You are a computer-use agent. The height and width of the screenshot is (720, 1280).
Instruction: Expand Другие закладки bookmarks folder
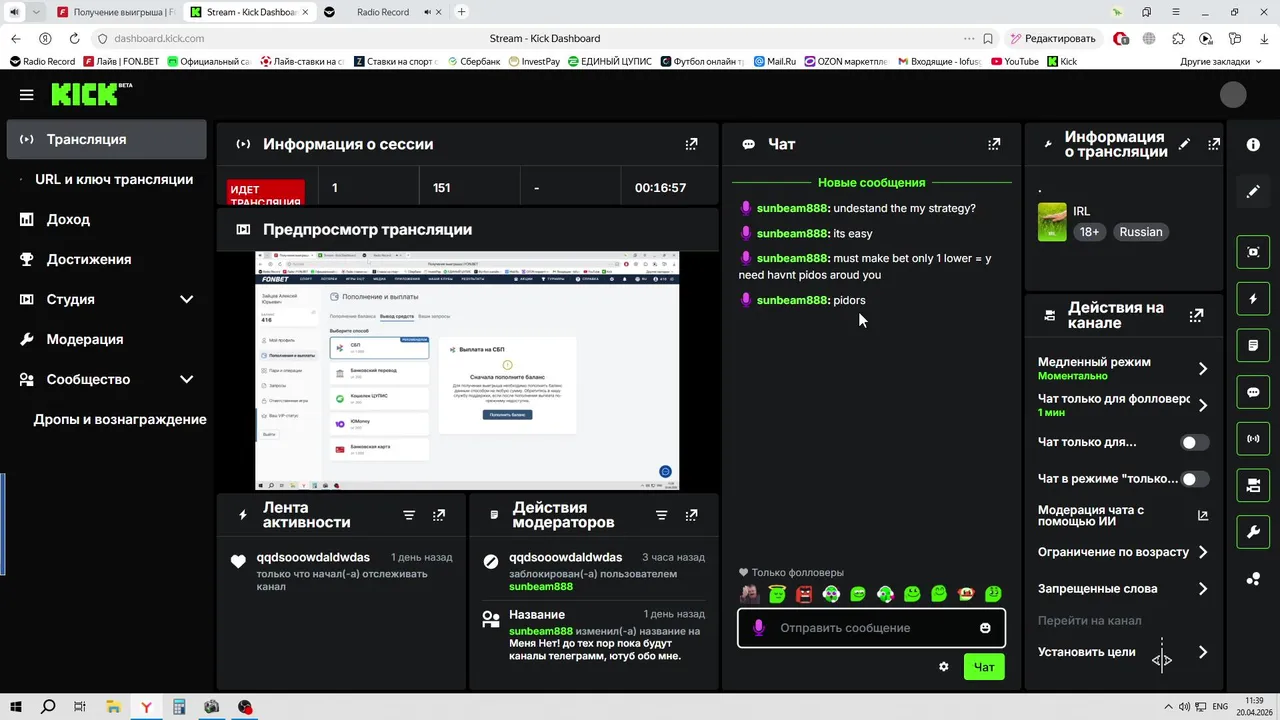tap(1222, 61)
